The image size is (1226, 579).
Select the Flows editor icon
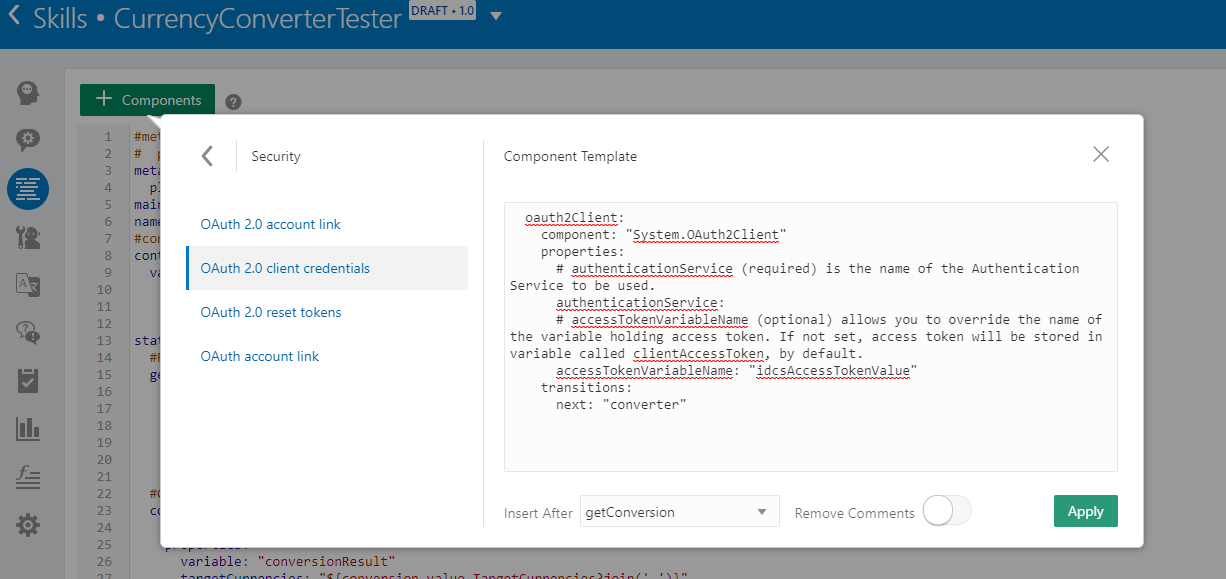(27, 189)
